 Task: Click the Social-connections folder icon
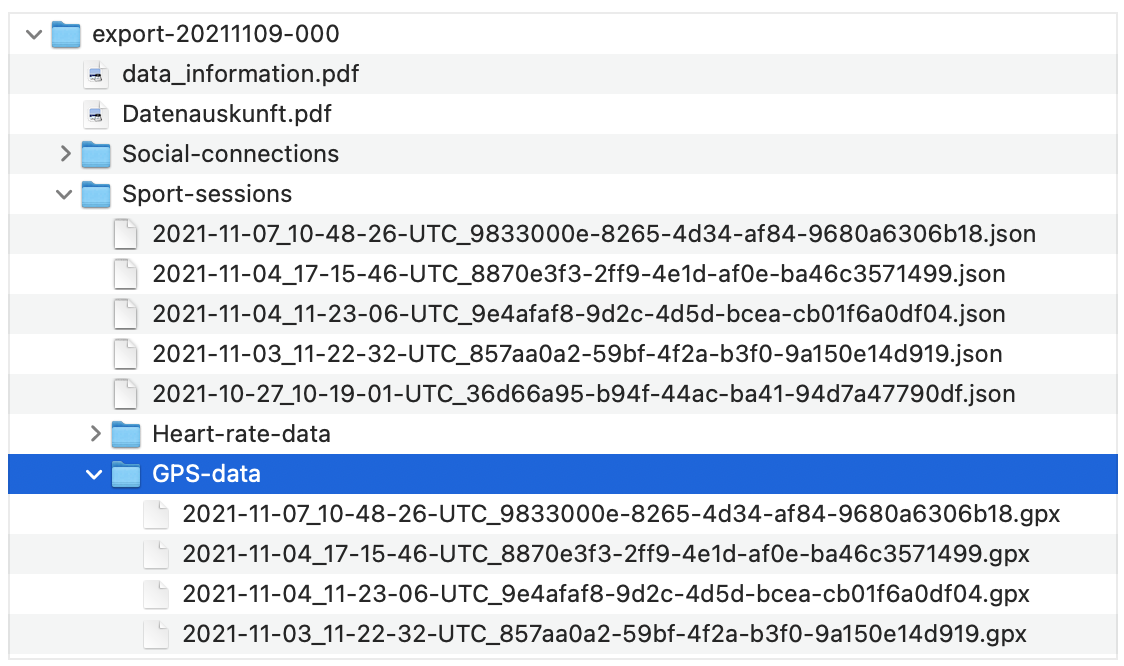click(x=96, y=154)
